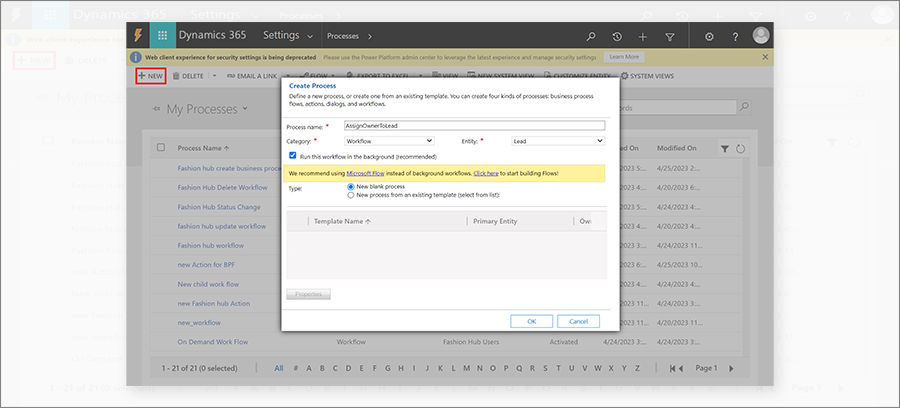The width and height of the screenshot is (900, 408).
Task: Filter list by All in alphabet bar
Action: 278,368
